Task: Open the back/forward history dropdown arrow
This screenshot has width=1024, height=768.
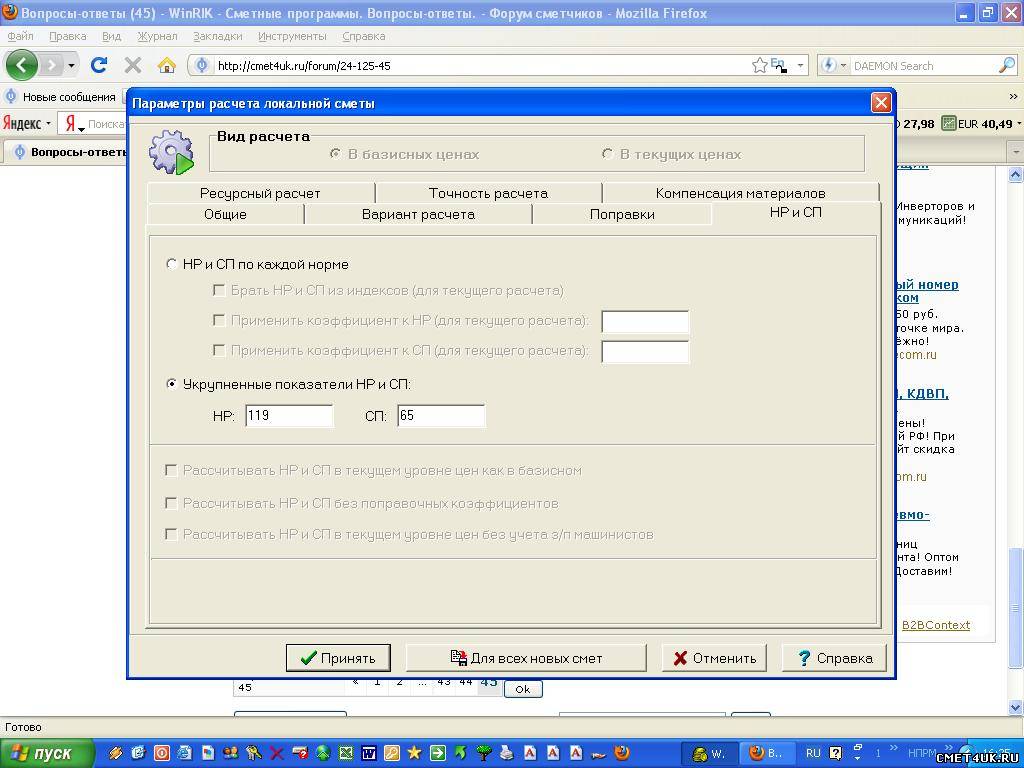Action: coord(71,65)
